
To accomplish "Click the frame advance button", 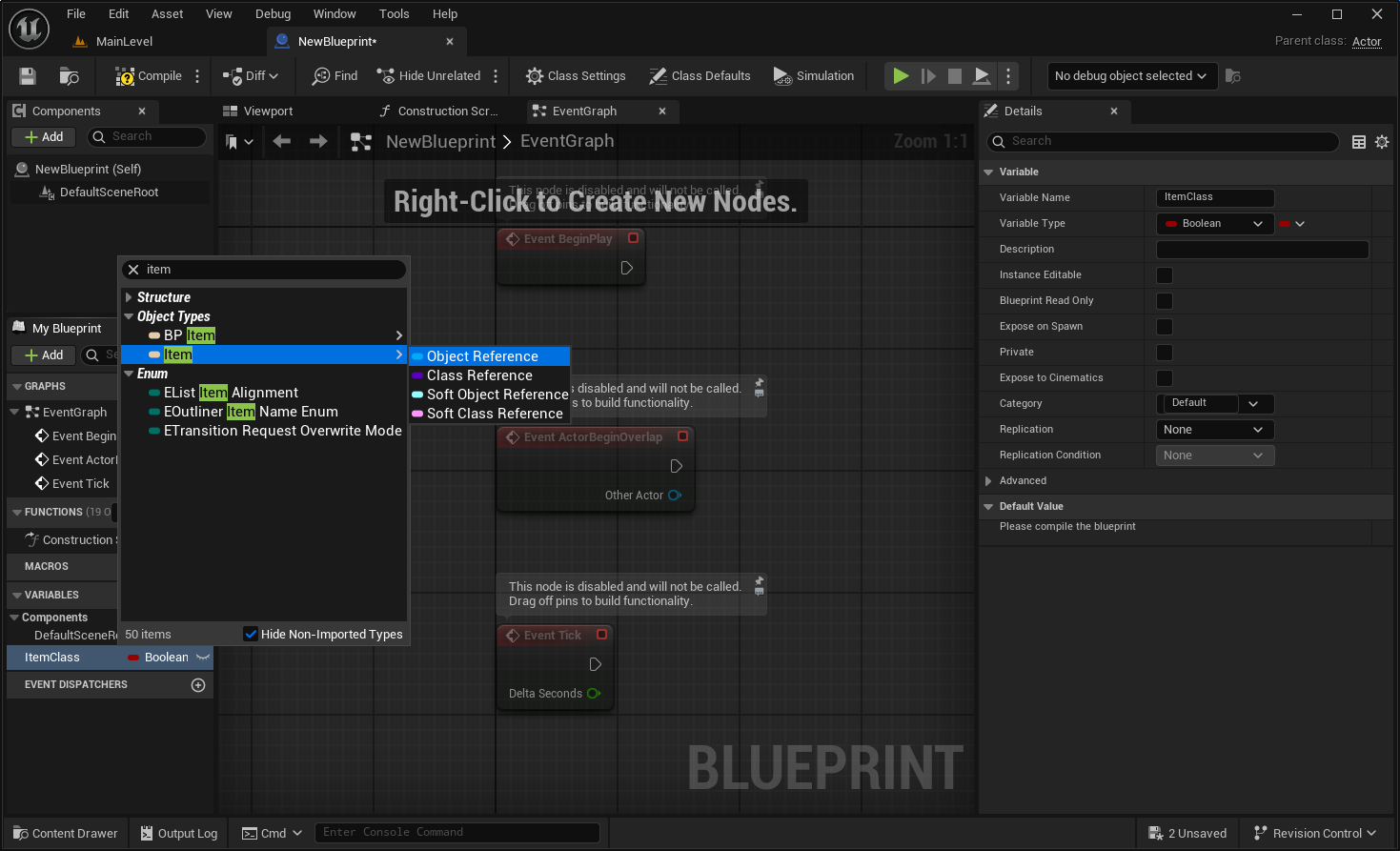I will pyautogui.click(x=928, y=76).
